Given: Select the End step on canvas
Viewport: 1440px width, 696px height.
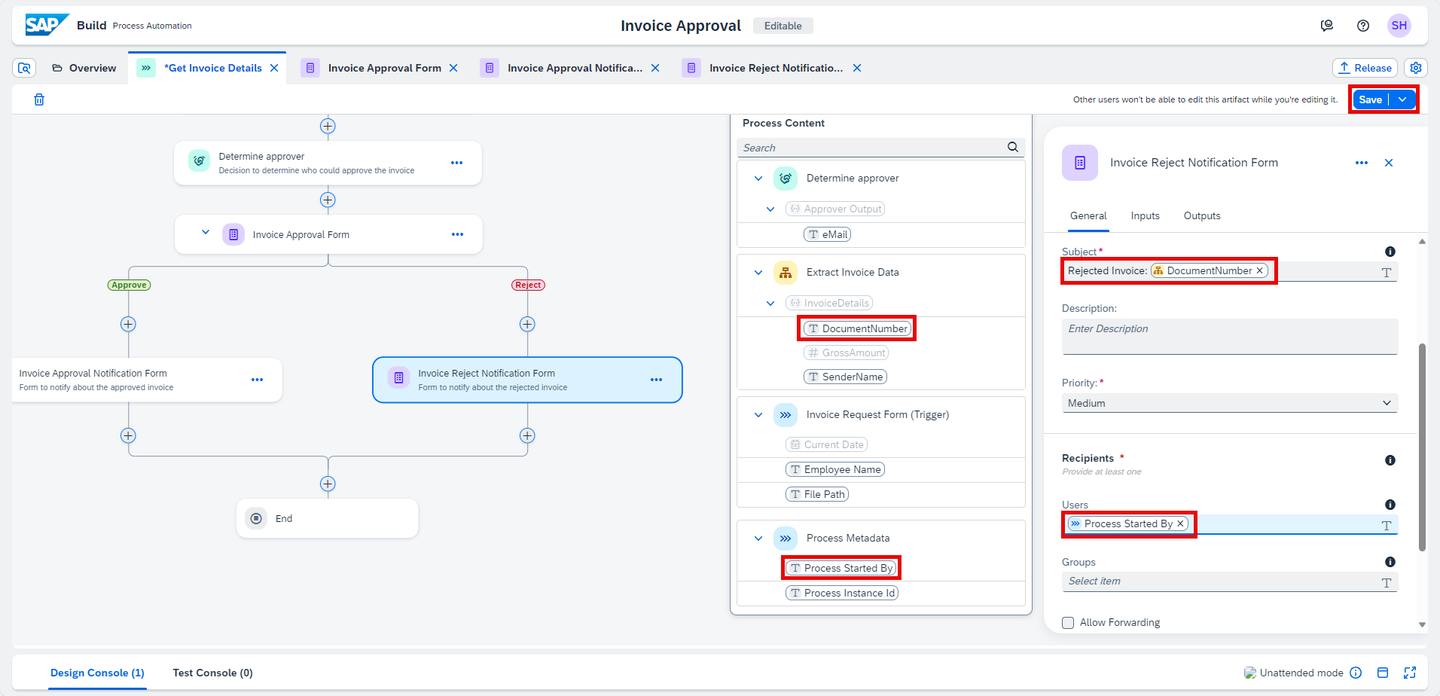Looking at the screenshot, I should click(x=327, y=519).
